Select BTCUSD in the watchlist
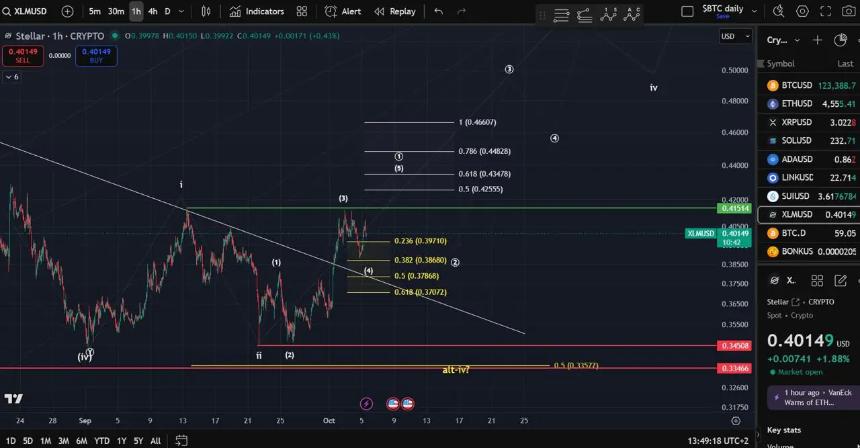 (808, 86)
